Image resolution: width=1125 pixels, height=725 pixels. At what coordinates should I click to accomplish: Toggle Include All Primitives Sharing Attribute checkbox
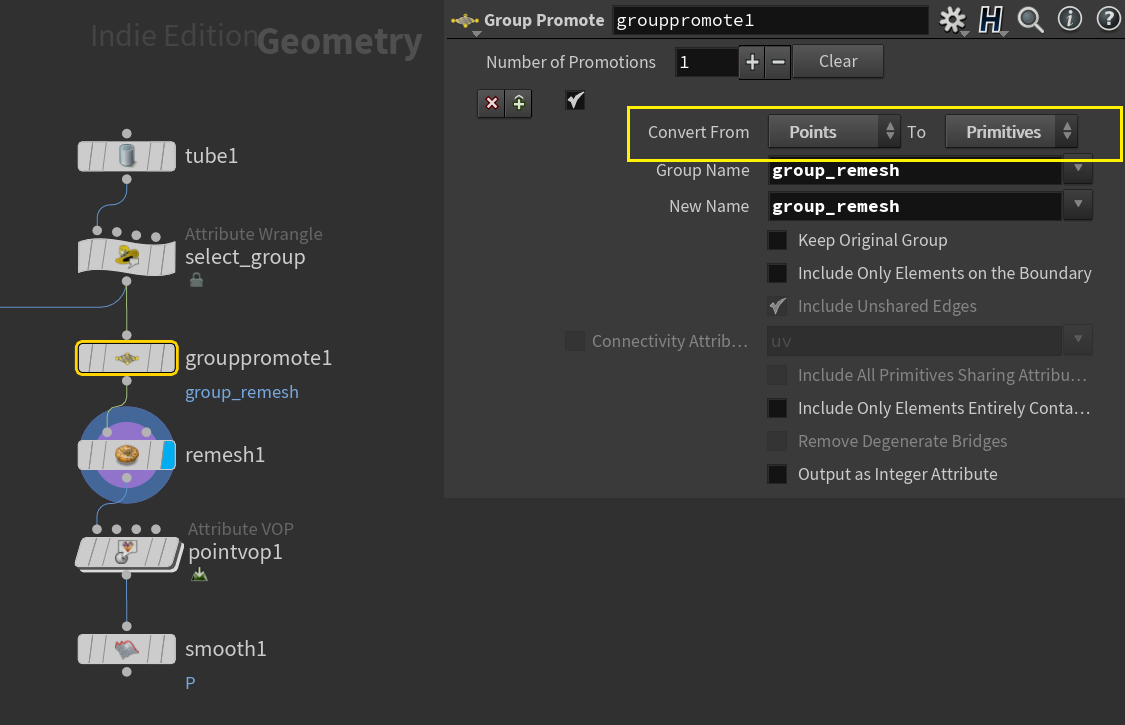[x=777, y=375]
